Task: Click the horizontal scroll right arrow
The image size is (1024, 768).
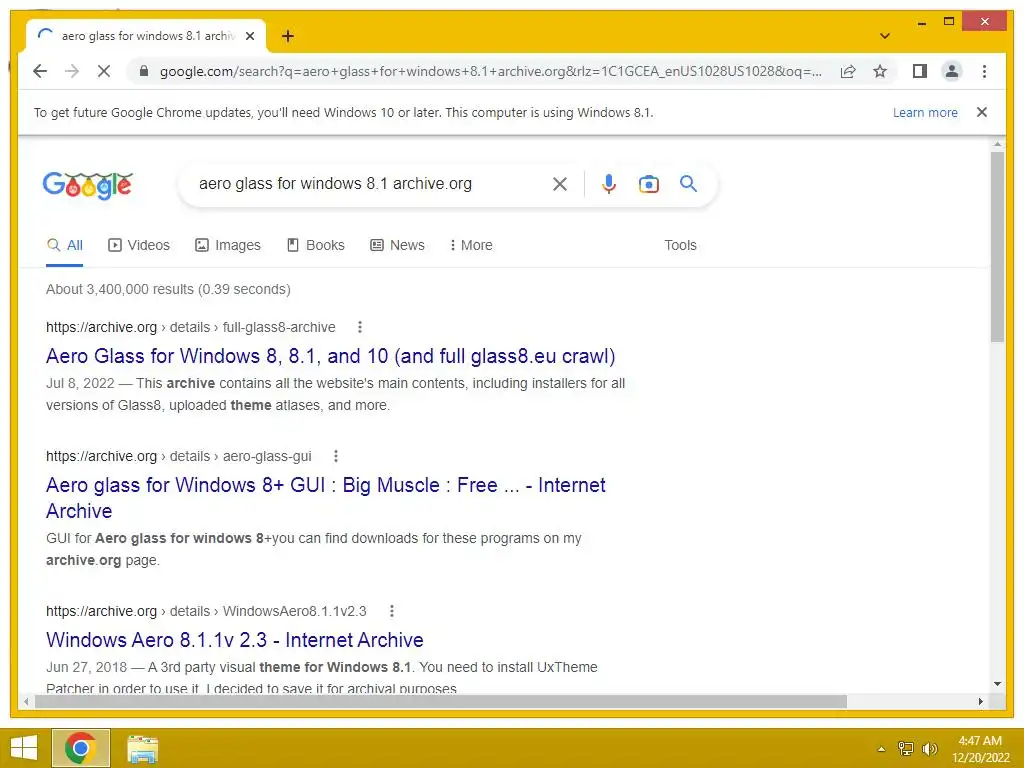Action: click(980, 701)
